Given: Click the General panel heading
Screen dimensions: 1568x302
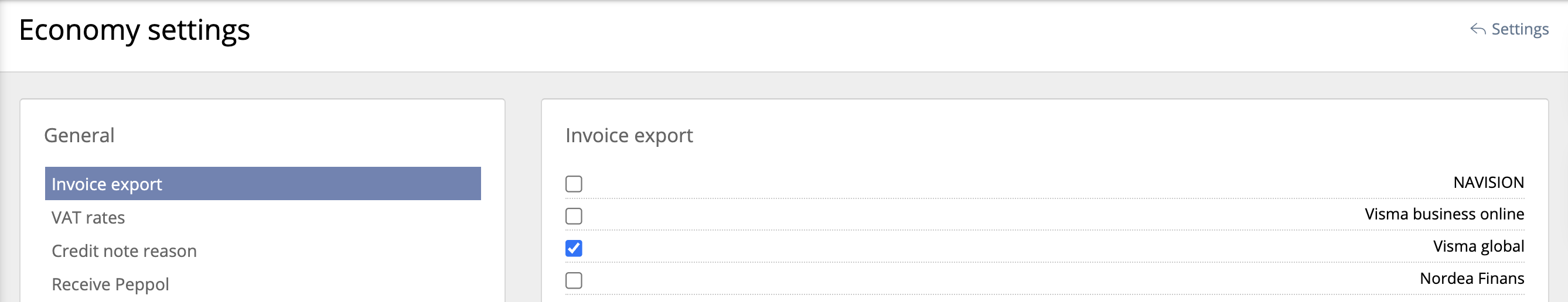Looking at the screenshot, I should click(79, 135).
